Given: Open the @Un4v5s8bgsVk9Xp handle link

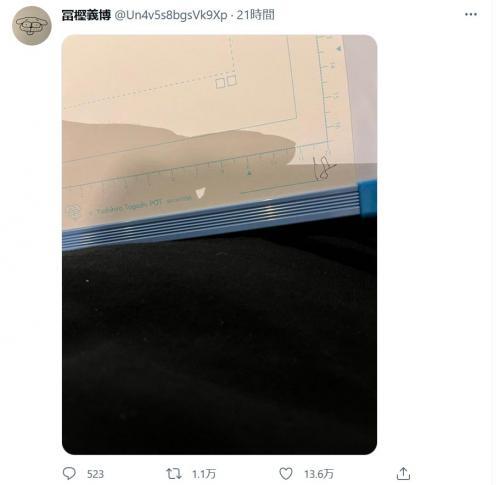Looking at the screenshot, I should [171, 15].
